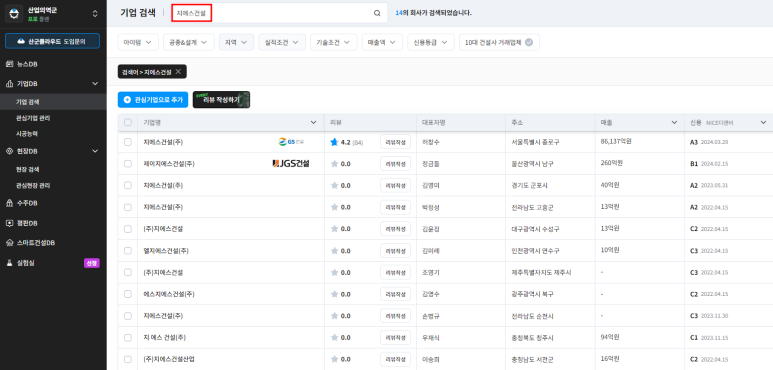Check the box for 전라남도 고흥군 company
Viewport: 773px width, 370px height.
pos(128,207)
